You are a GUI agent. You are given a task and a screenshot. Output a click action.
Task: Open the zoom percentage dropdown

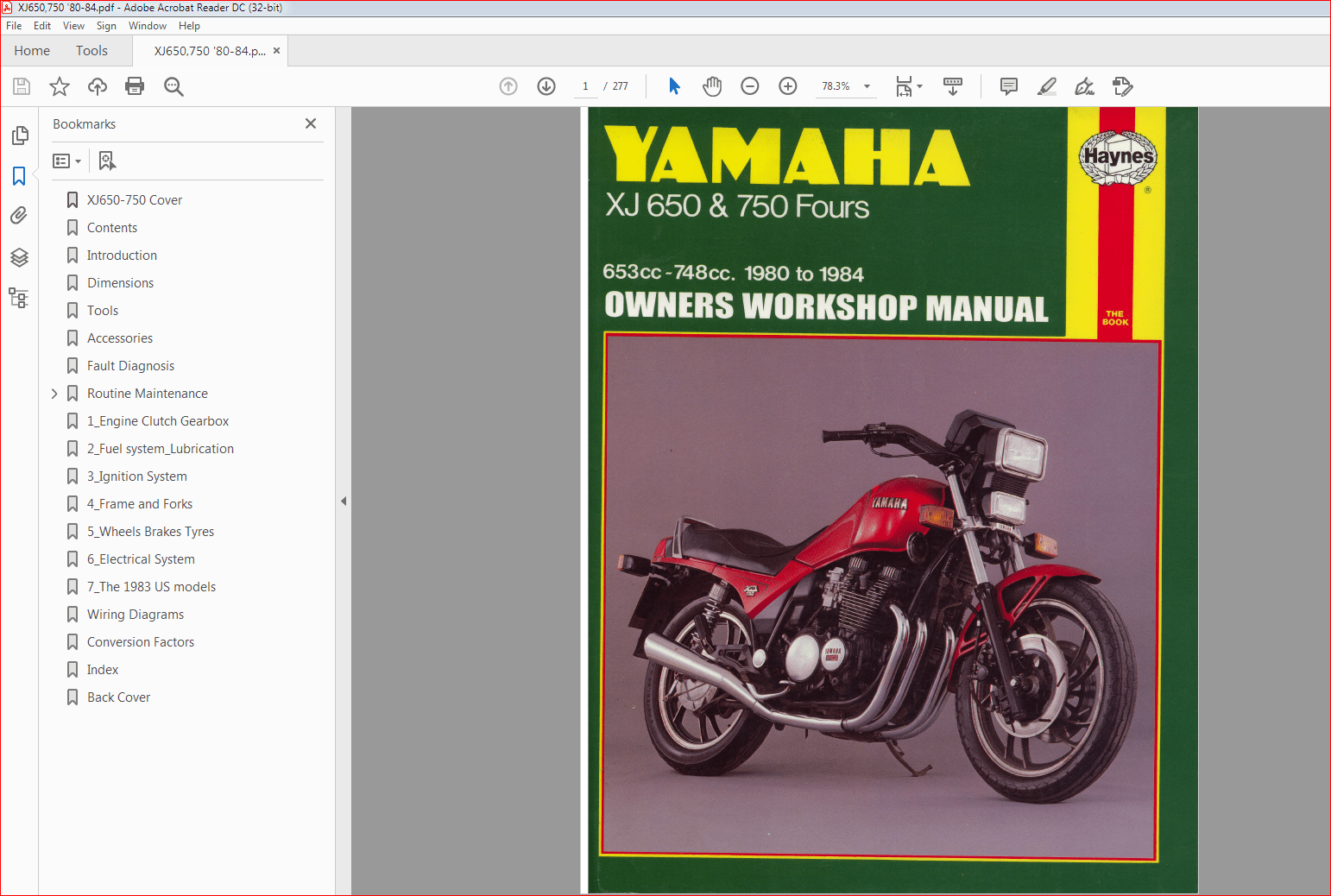tap(867, 86)
